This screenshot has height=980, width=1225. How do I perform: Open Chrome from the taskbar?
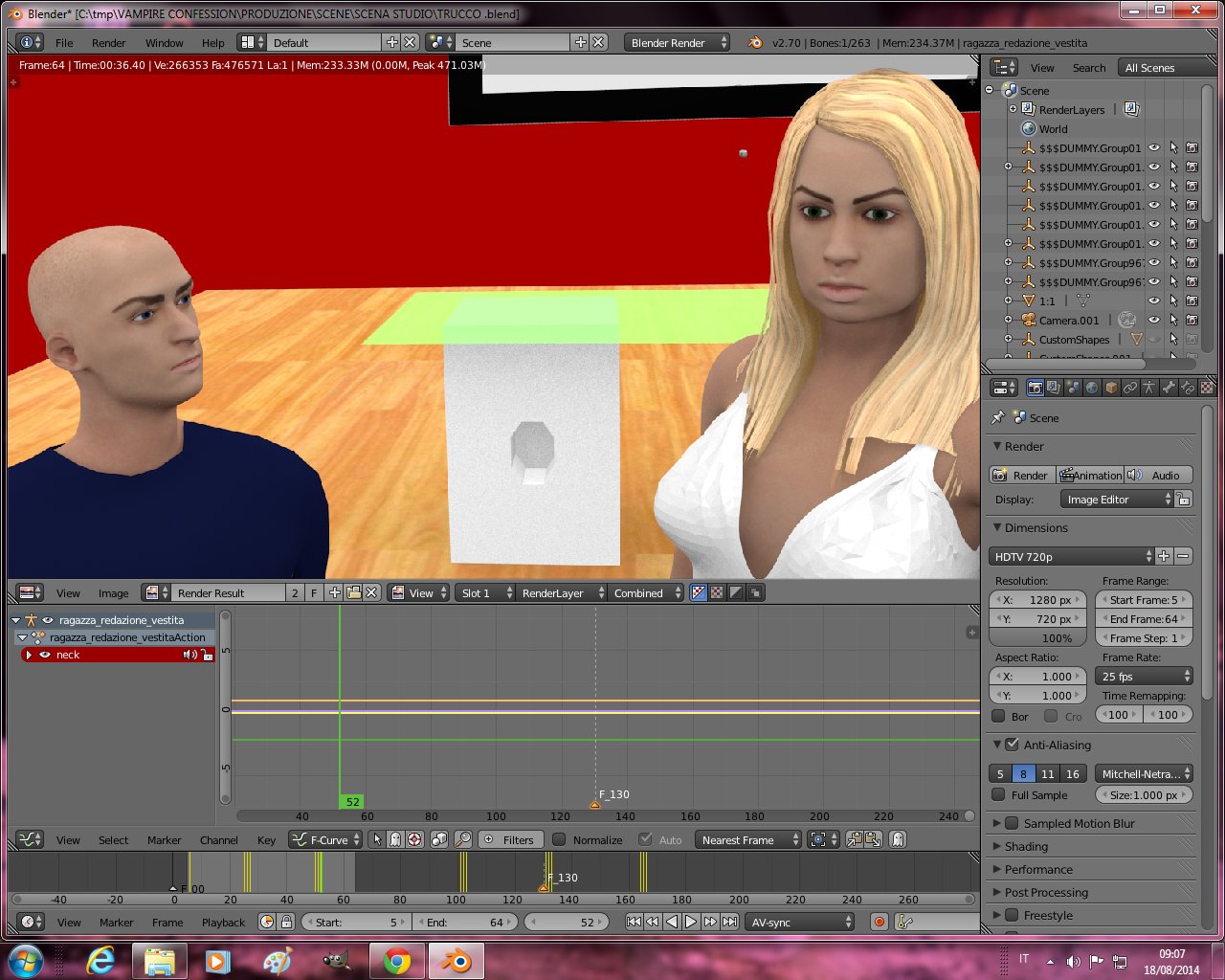[x=397, y=960]
